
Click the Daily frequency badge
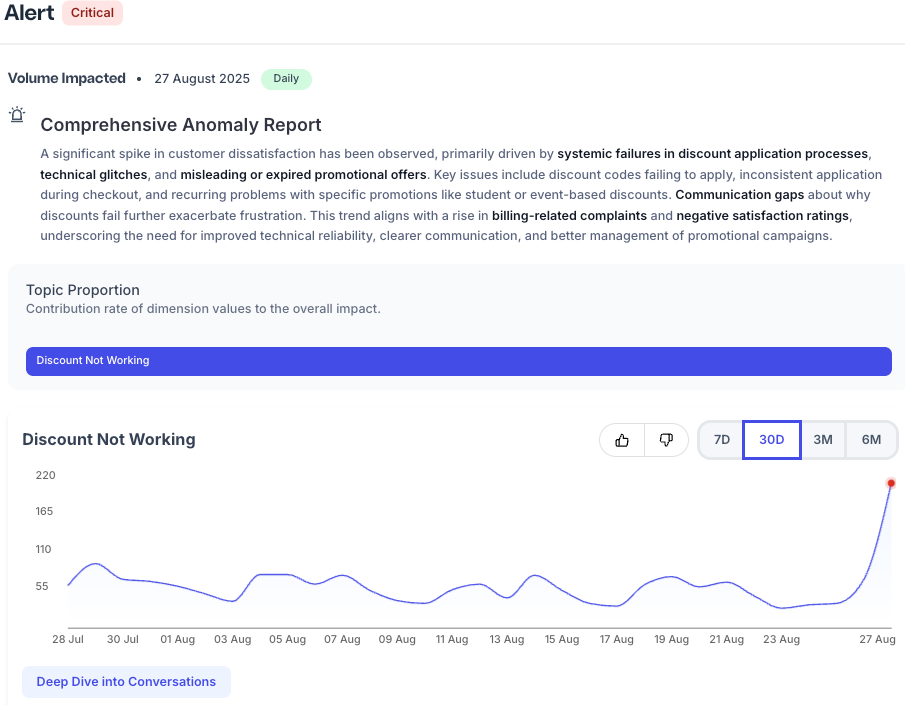point(286,78)
